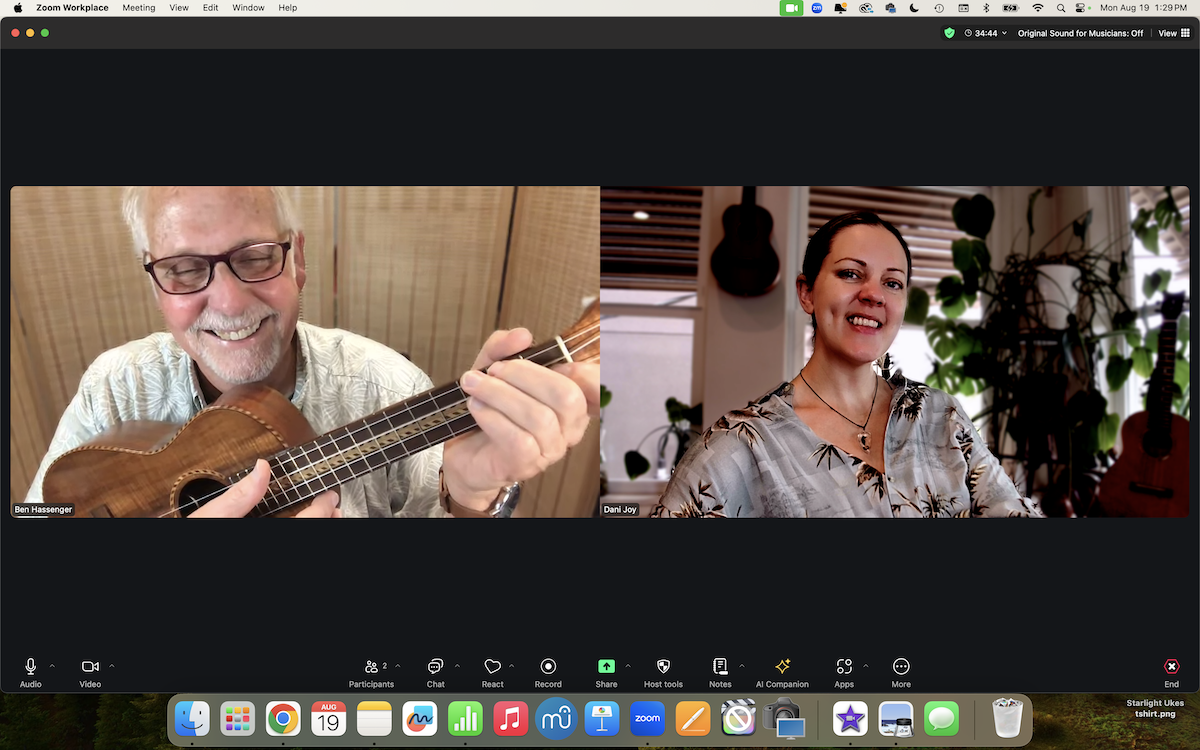Select the Starlight Ukes tshirt.png desktop file
Viewport: 1200px width, 750px height.
(1155, 708)
